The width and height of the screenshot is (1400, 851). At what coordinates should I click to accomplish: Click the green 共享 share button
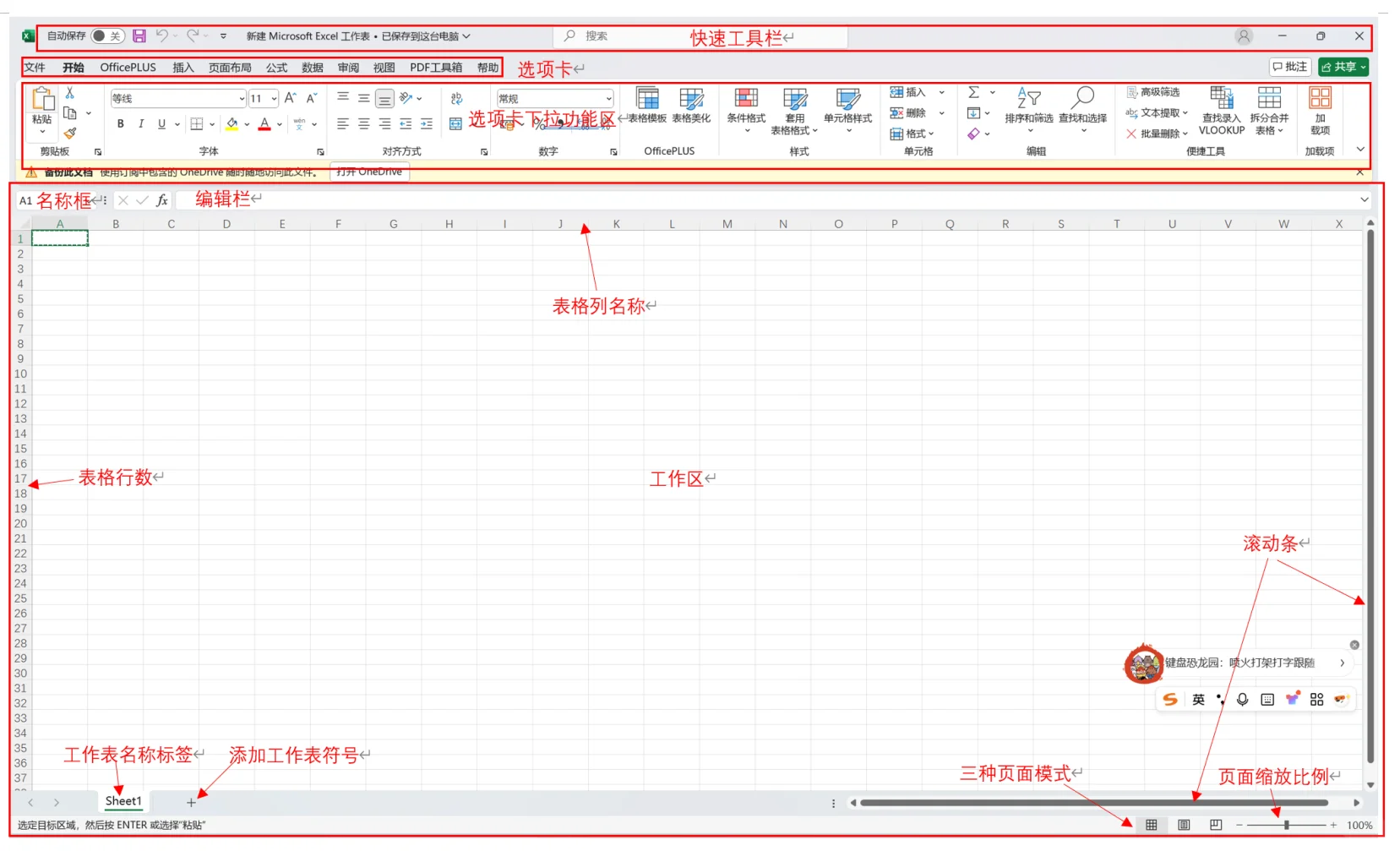point(1343,67)
